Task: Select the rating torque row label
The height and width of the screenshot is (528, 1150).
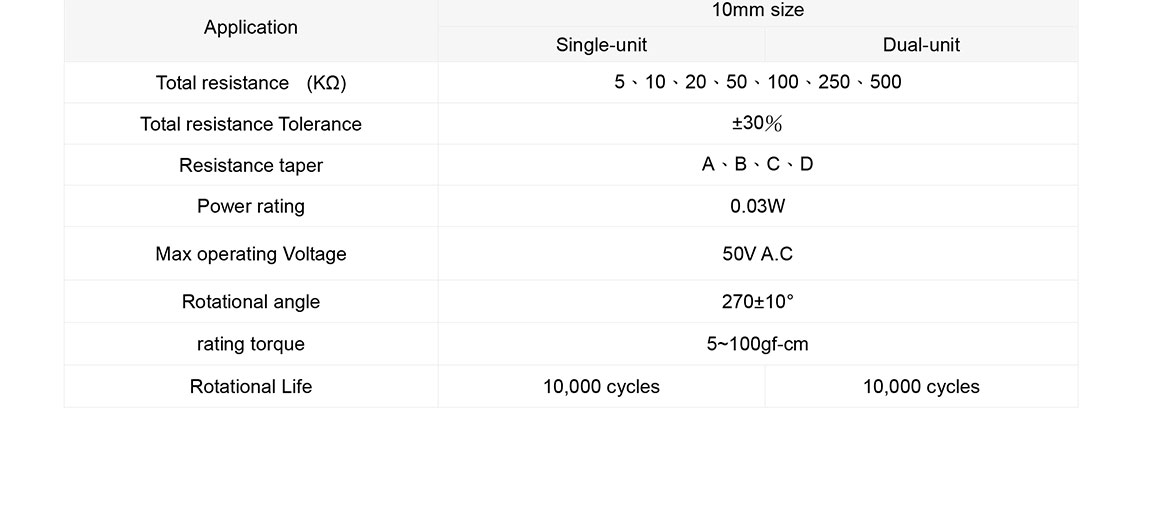Action: 251,344
